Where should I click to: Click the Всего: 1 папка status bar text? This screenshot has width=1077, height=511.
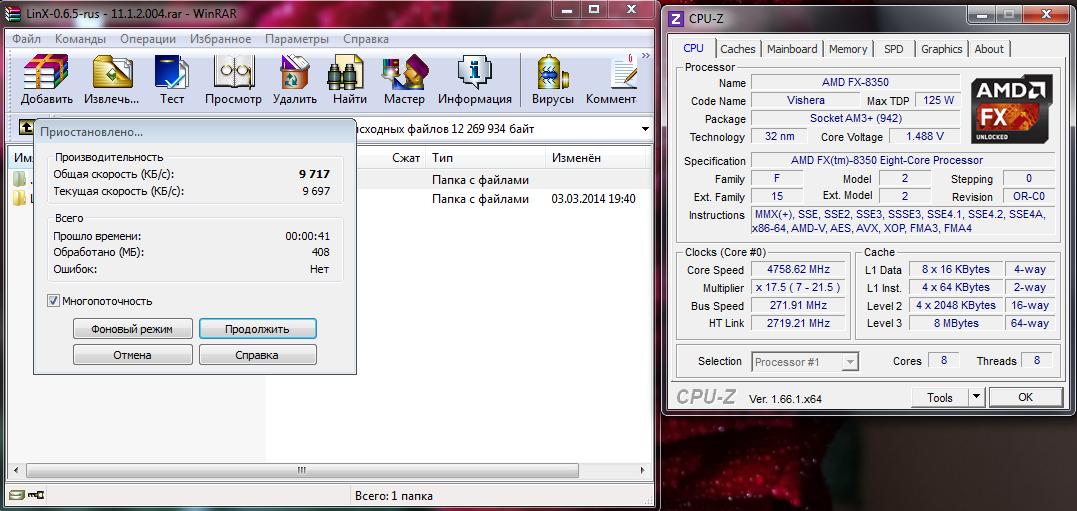coord(394,495)
